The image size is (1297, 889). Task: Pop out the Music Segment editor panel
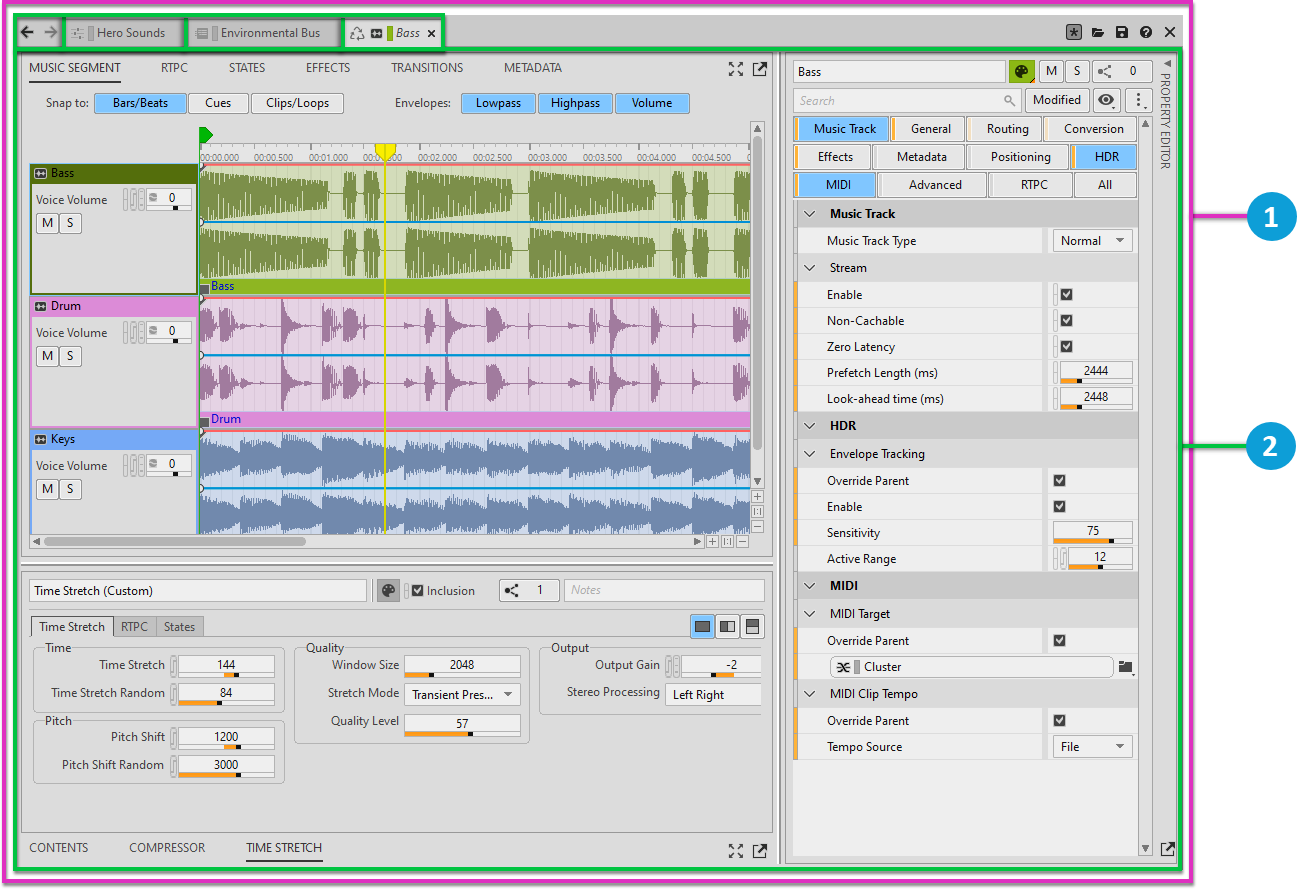click(x=760, y=69)
